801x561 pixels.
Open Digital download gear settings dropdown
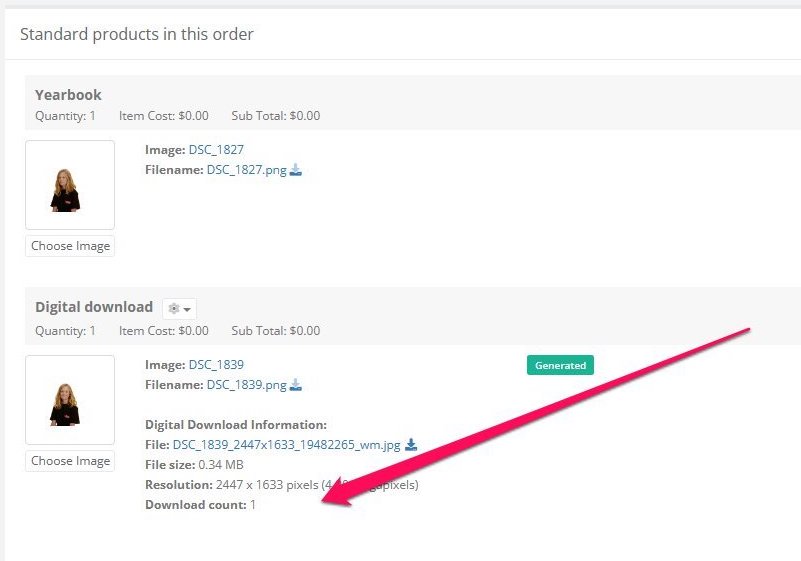click(179, 309)
